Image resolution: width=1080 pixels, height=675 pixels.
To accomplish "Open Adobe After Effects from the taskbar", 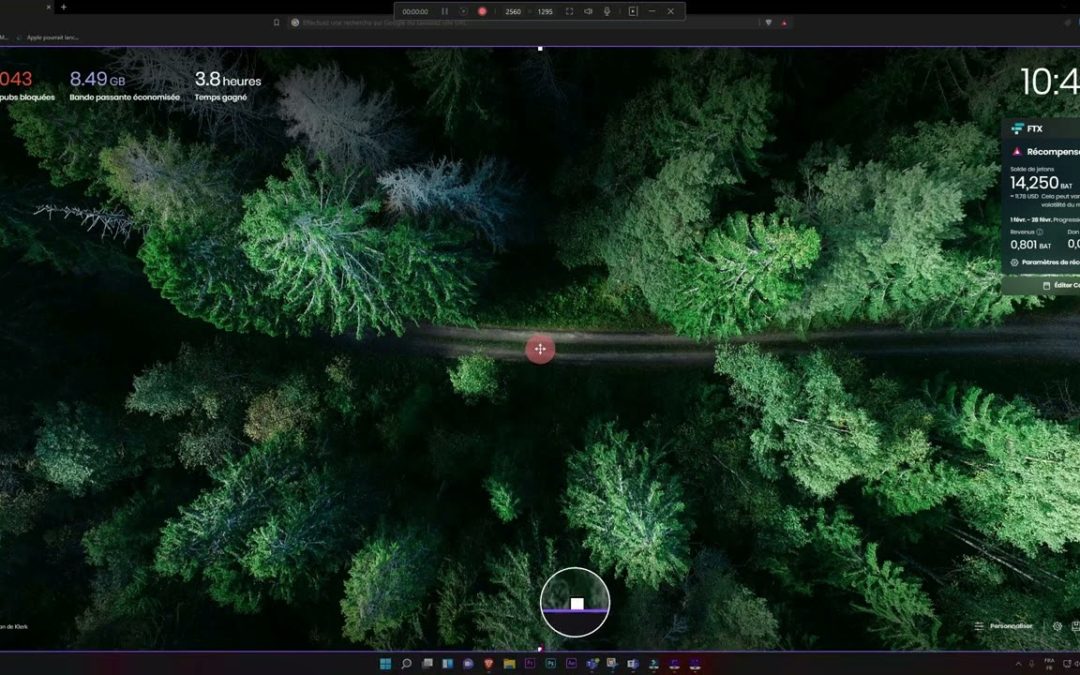I will (x=571, y=663).
